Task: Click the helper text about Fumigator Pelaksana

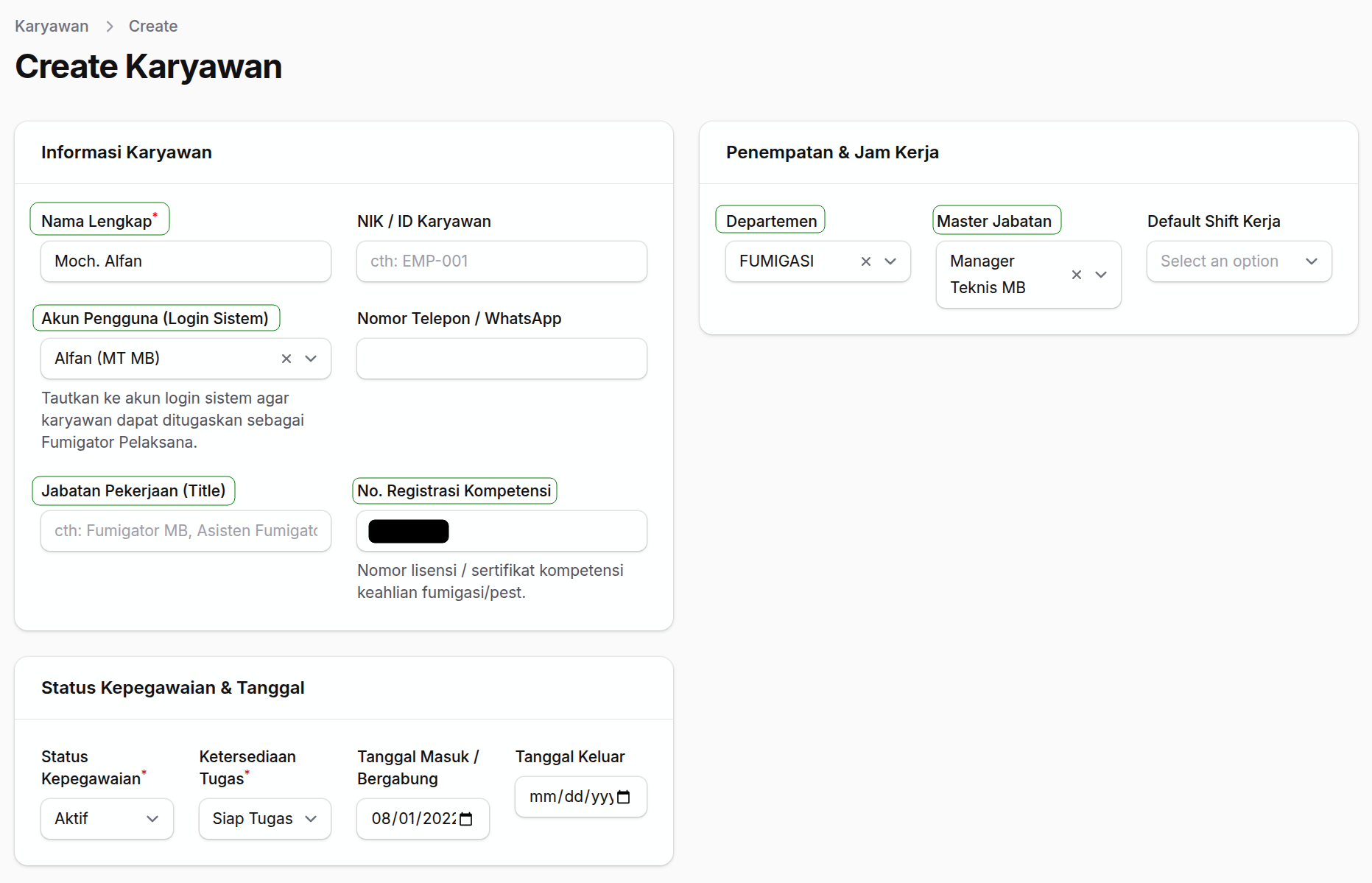Action: coord(173,420)
